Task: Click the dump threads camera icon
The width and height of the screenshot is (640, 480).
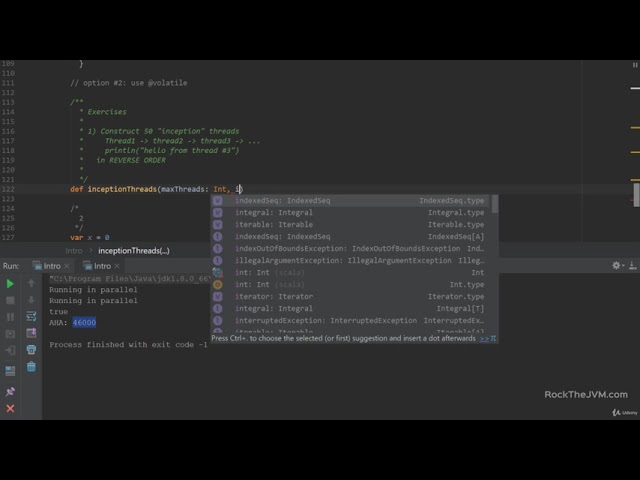Action: (x=10, y=333)
